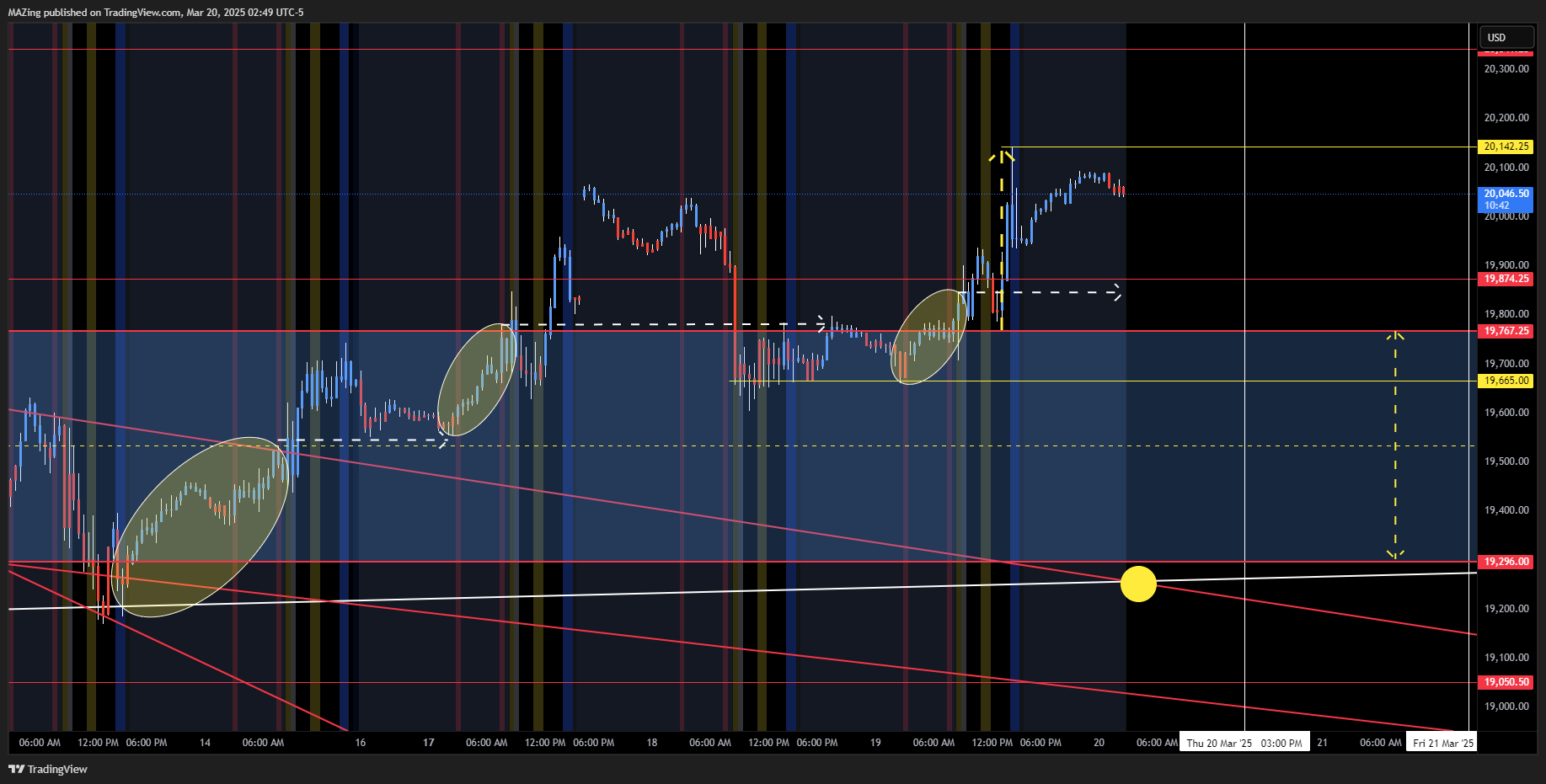Image resolution: width=1546 pixels, height=784 pixels.
Task: Click the 20 date label on the time axis
Action: (1099, 743)
